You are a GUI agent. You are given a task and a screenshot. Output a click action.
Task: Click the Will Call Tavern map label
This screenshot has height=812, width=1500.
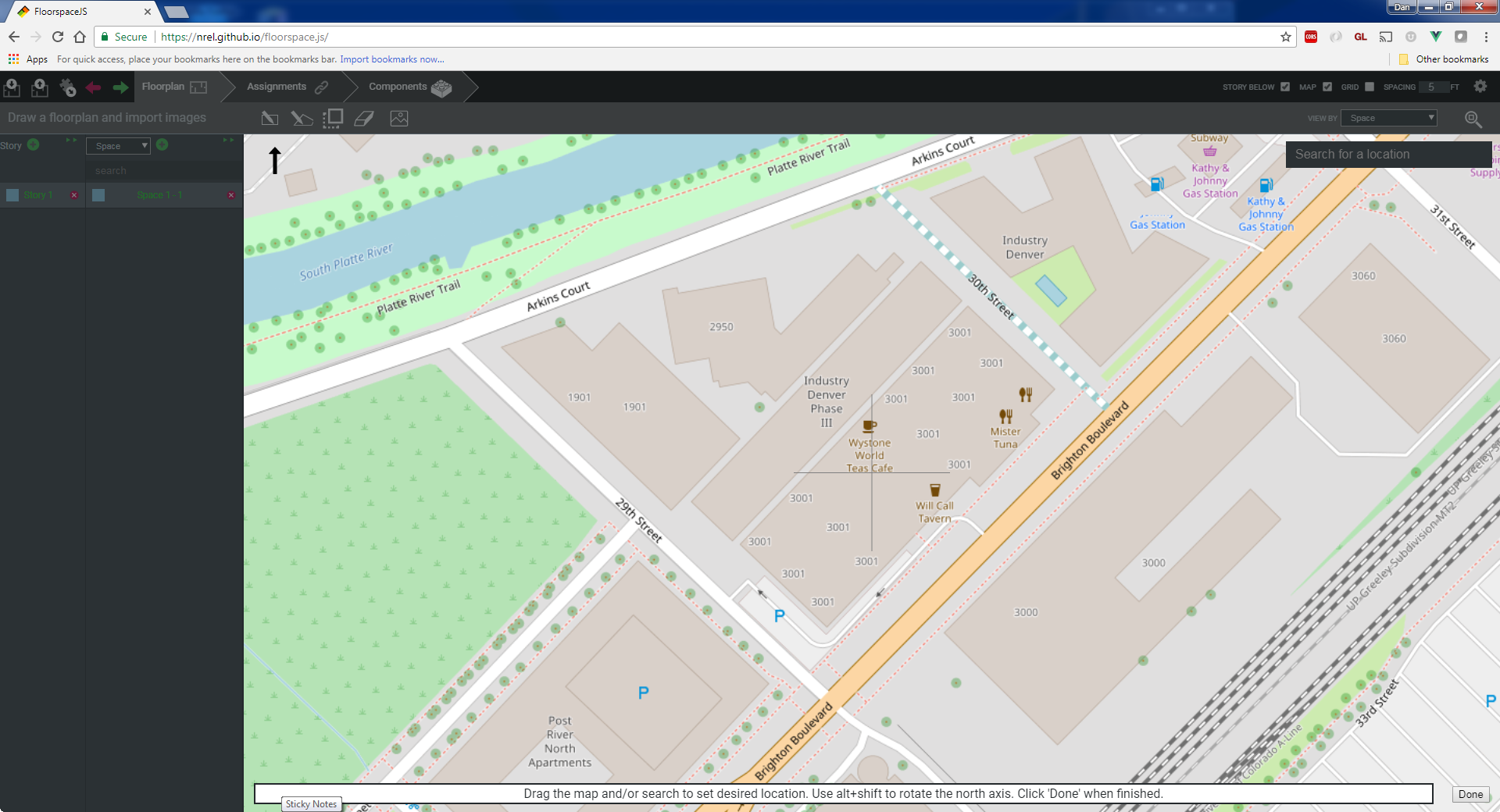[934, 511]
